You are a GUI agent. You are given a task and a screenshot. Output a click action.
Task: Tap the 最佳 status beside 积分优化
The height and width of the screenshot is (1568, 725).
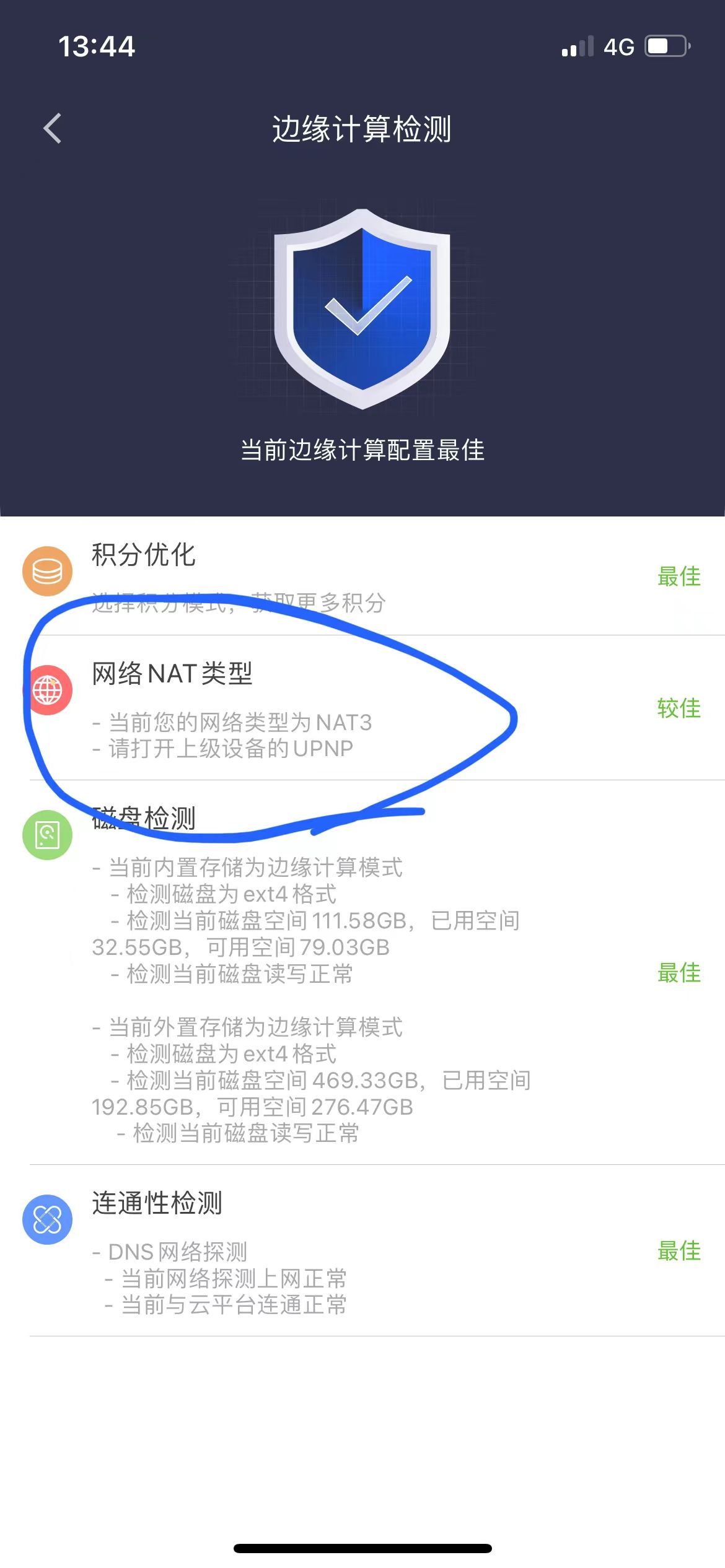[x=679, y=576]
